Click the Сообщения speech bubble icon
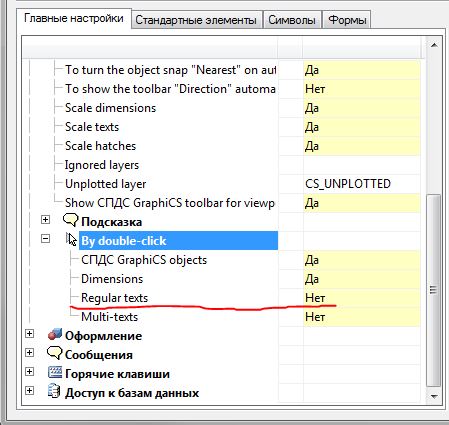Image resolution: width=449 pixels, height=425 pixels. coord(55,353)
